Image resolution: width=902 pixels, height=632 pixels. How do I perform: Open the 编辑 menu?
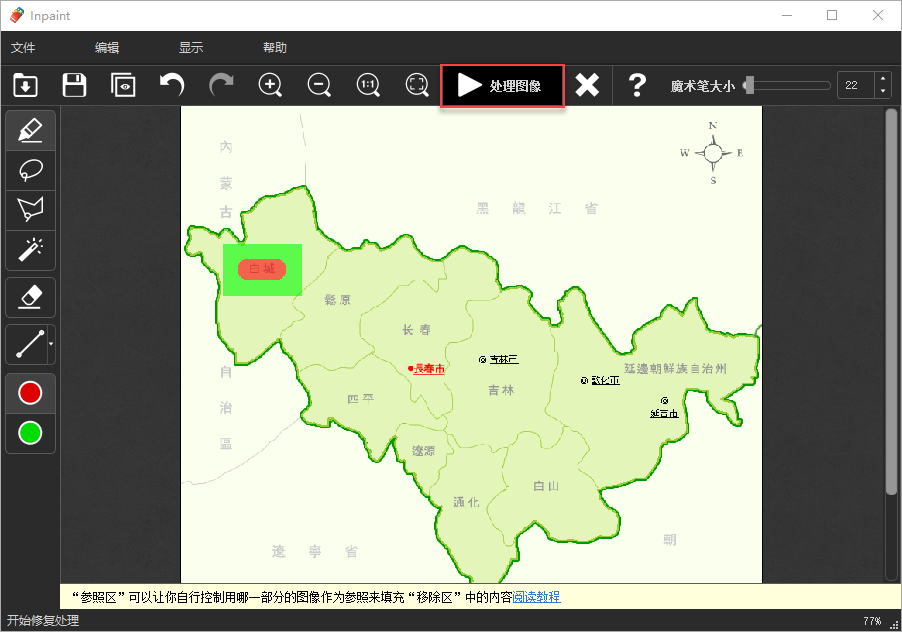point(107,47)
